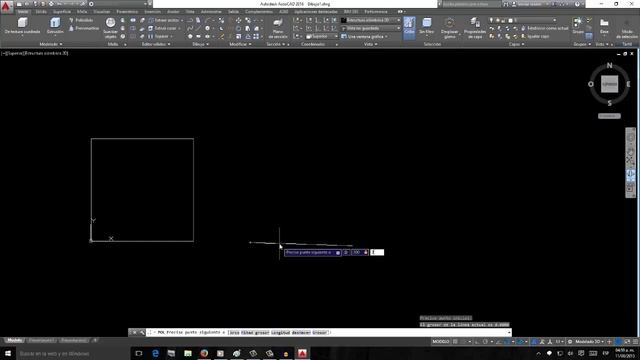The width and height of the screenshot is (640, 360).
Task: Open the Windows Start menu
Action: 8,353
